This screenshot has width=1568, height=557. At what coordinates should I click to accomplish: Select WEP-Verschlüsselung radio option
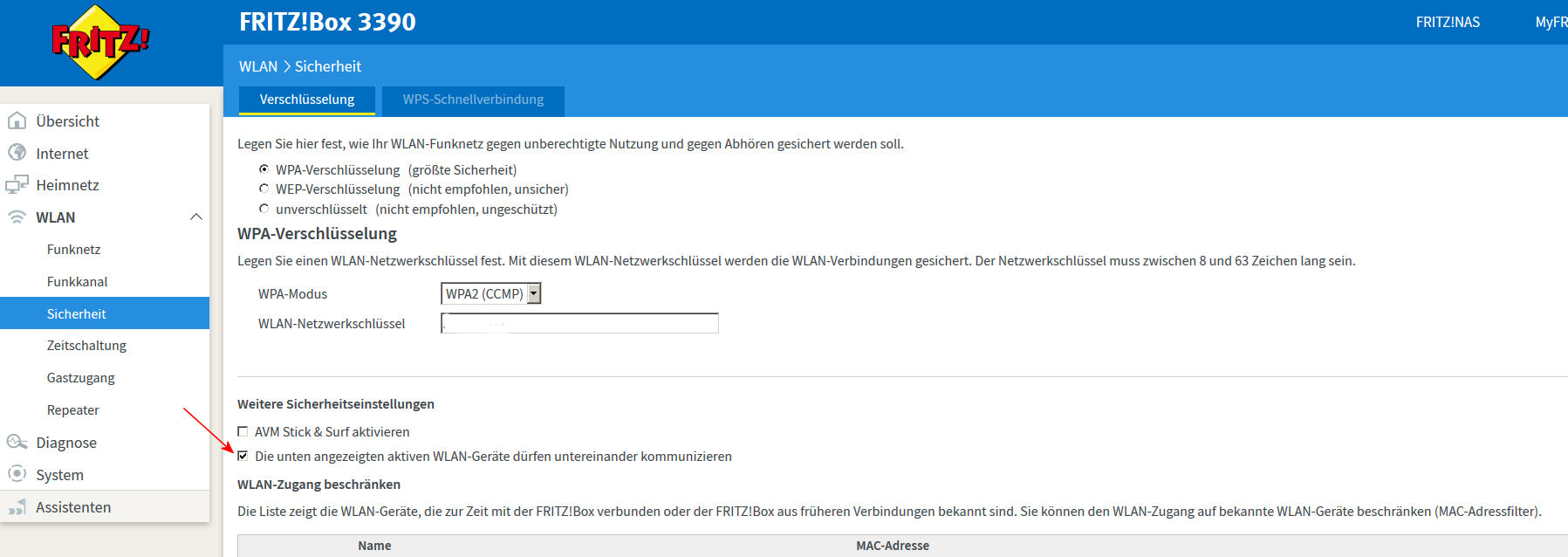[264, 189]
